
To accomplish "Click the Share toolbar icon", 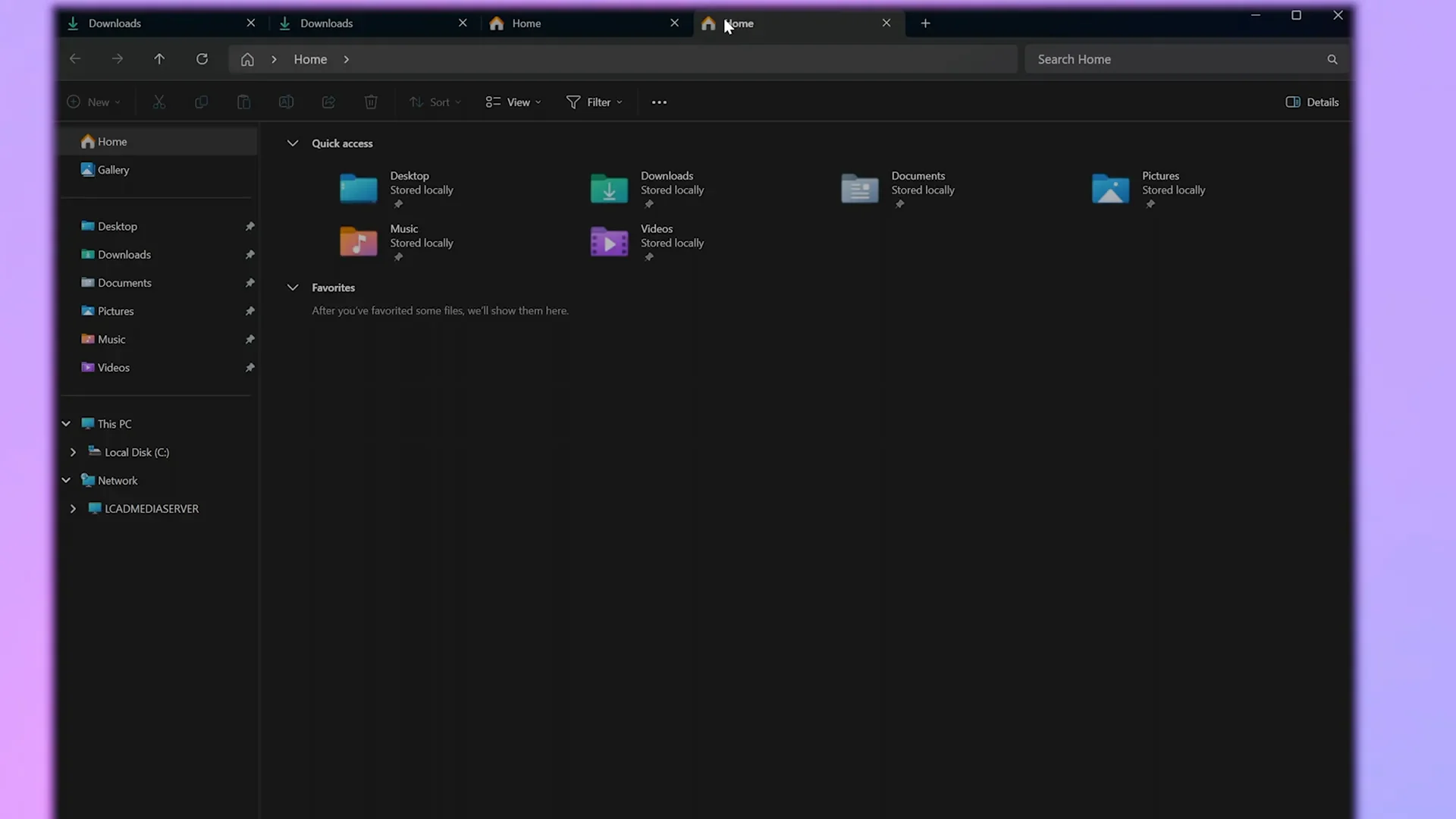I will (x=328, y=102).
